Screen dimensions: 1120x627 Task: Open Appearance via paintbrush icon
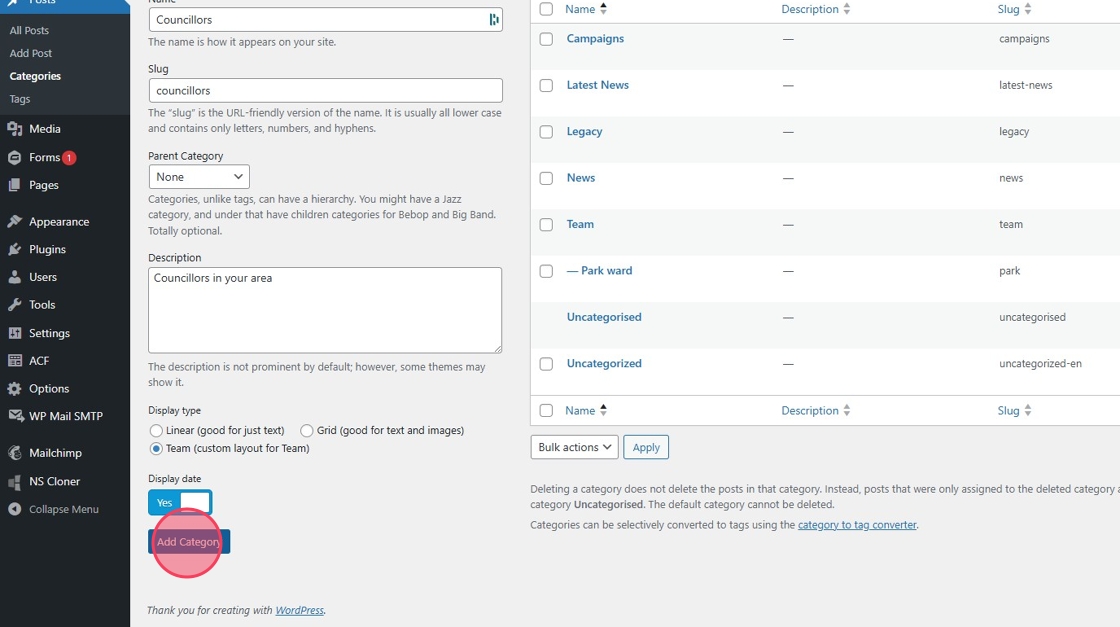(x=14, y=222)
